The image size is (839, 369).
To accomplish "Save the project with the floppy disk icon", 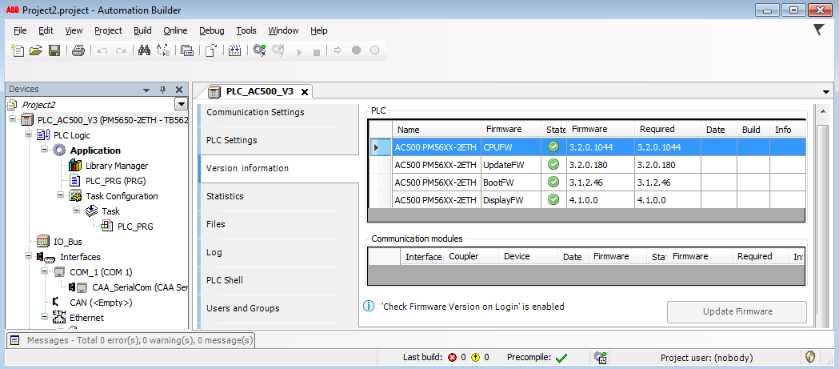I will tap(54, 50).
